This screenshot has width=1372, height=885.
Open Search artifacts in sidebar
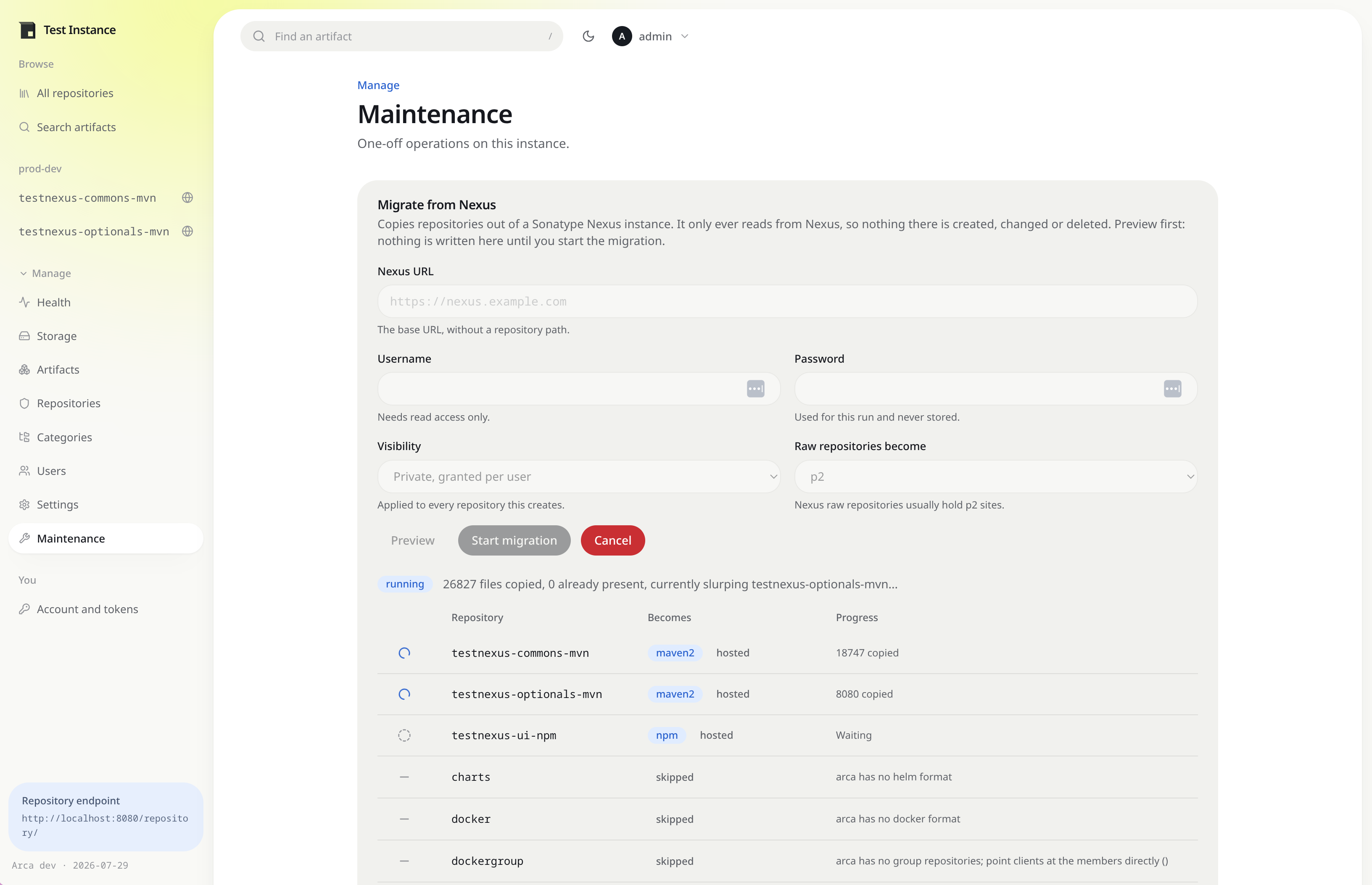[106, 127]
